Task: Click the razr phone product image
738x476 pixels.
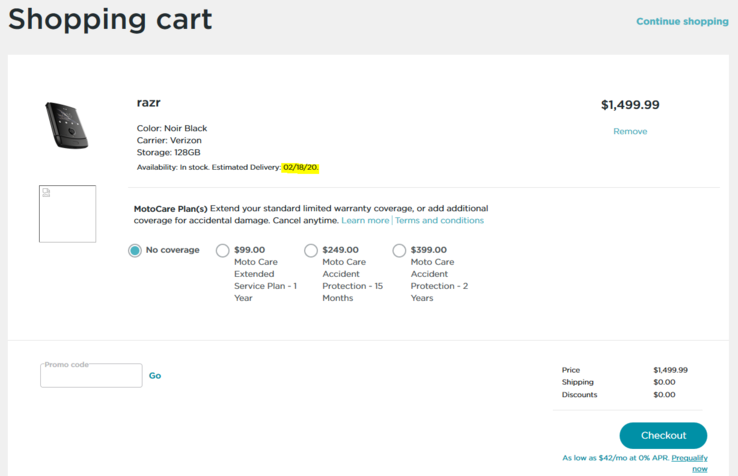Action: [x=67, y=125]
